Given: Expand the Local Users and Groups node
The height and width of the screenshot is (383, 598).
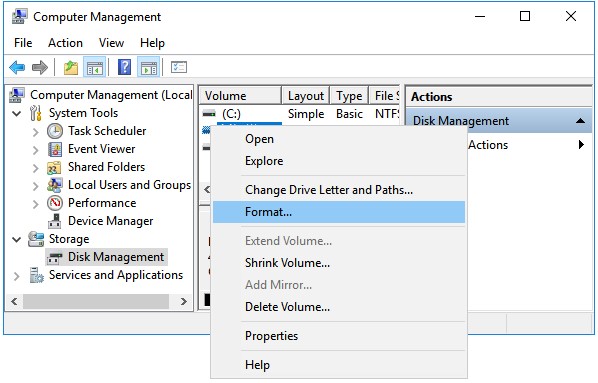Looking at the screenshot, I should [x=36, y=186].
